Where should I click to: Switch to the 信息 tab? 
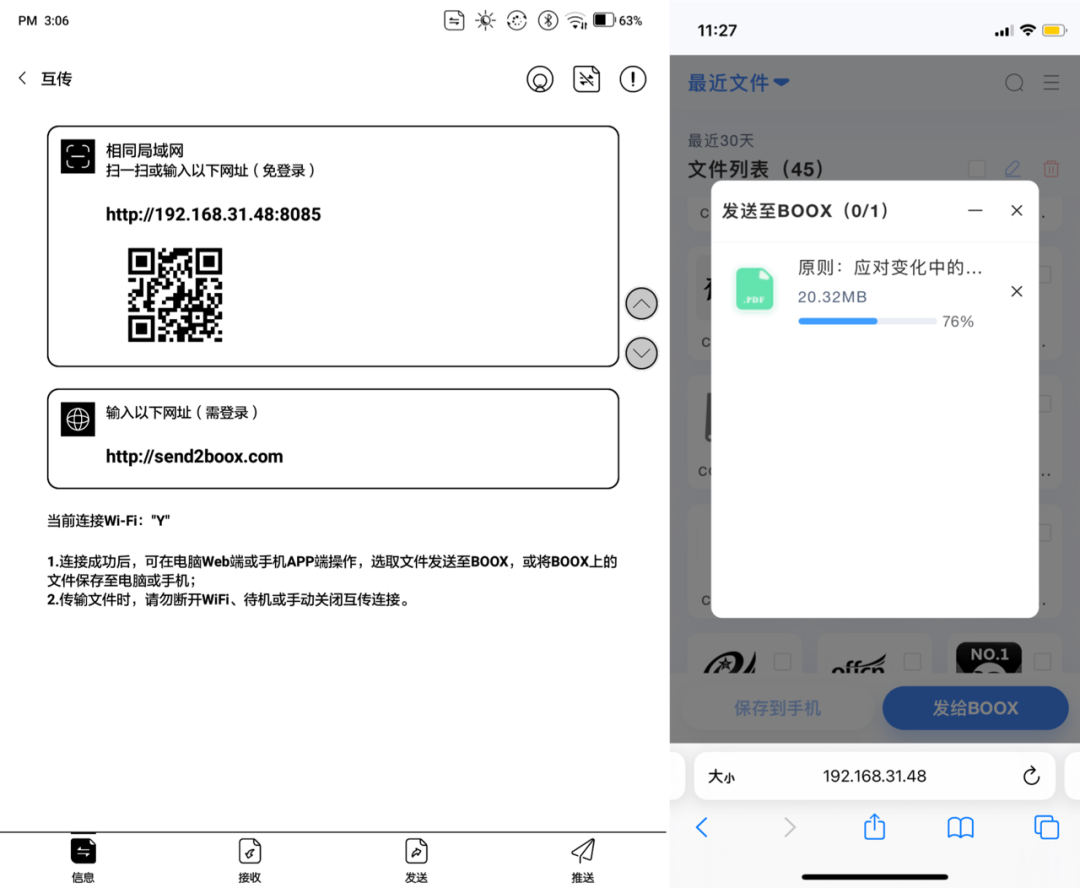click(x=83, y=859)
